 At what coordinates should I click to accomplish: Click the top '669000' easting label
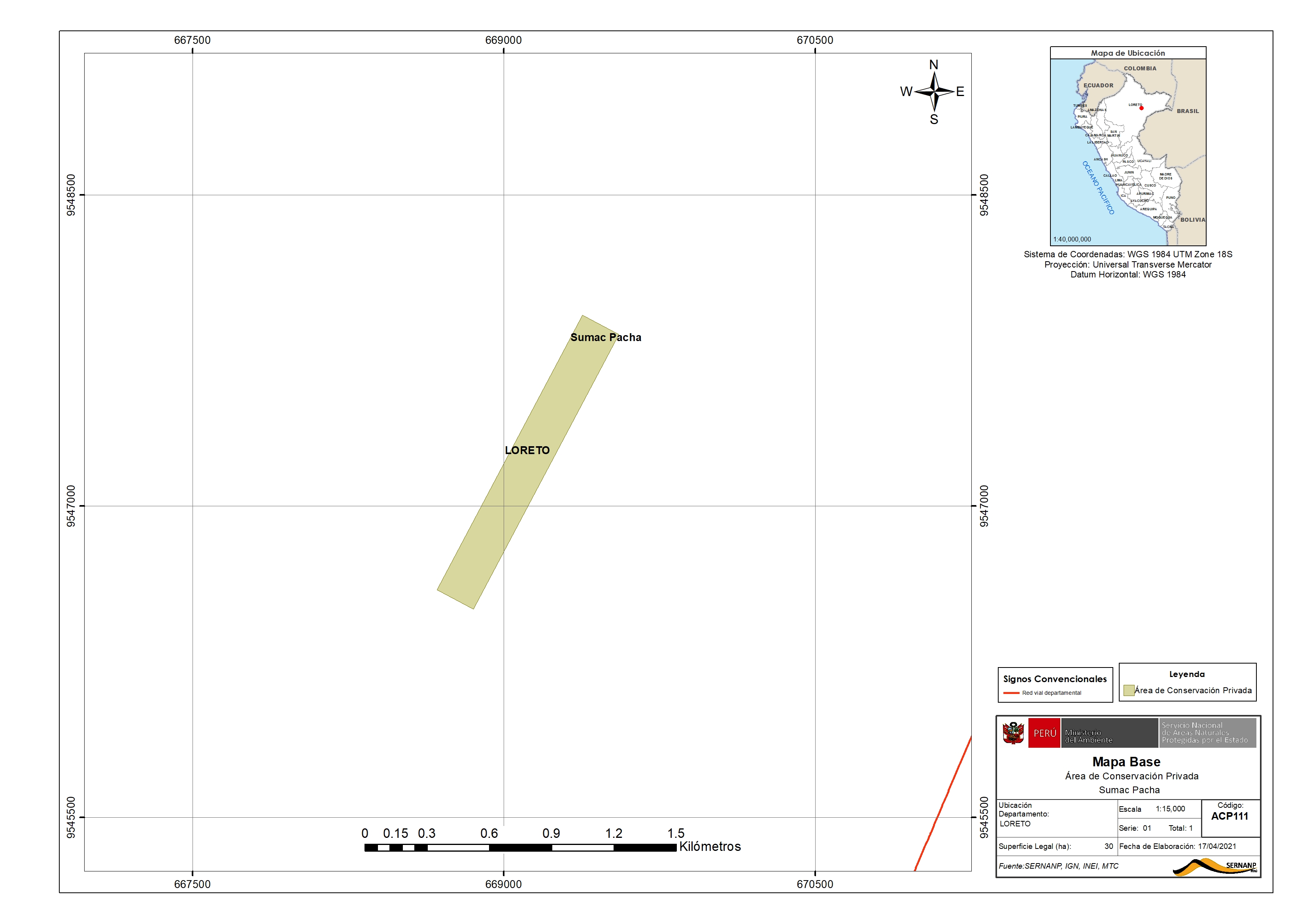pos(503,40)
